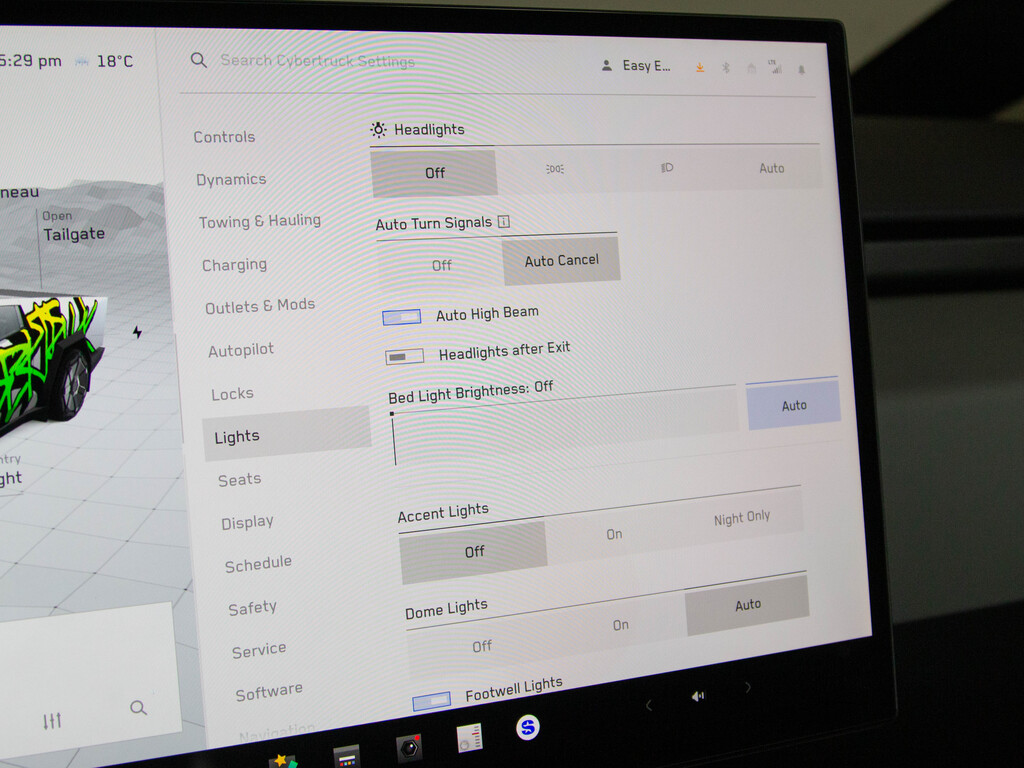
Task: Toggle the Auto High Beam switch
Action: (x=402, y=317)
